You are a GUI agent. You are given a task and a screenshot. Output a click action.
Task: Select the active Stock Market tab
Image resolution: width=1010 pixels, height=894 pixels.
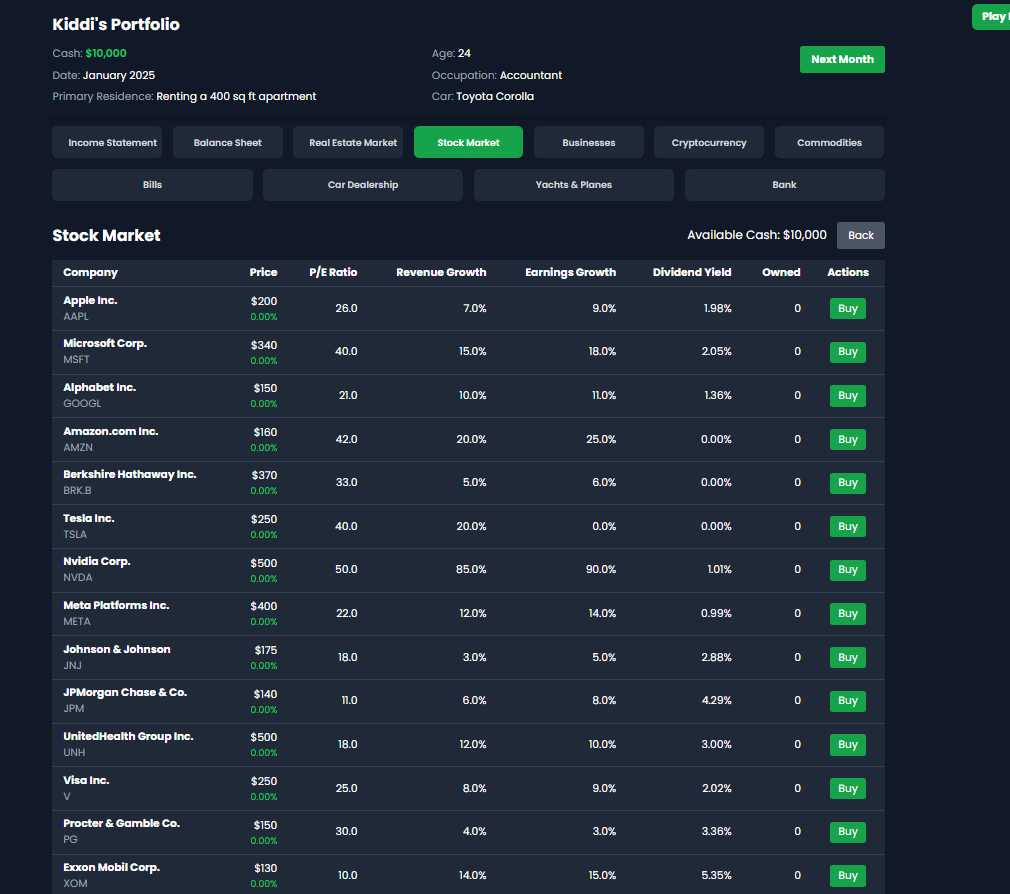point(468,142)
